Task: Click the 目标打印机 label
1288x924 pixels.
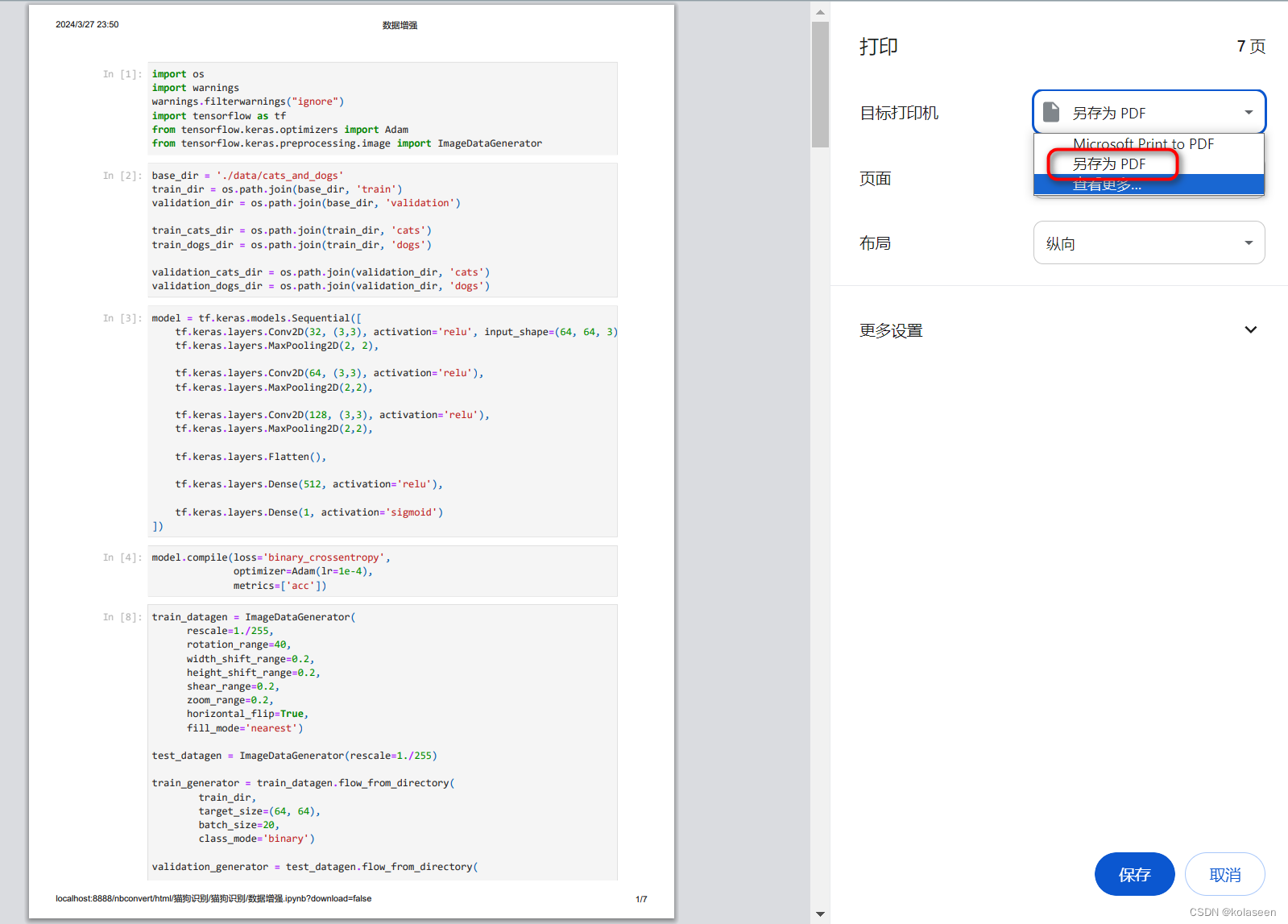Action: [x=899, y=113]
